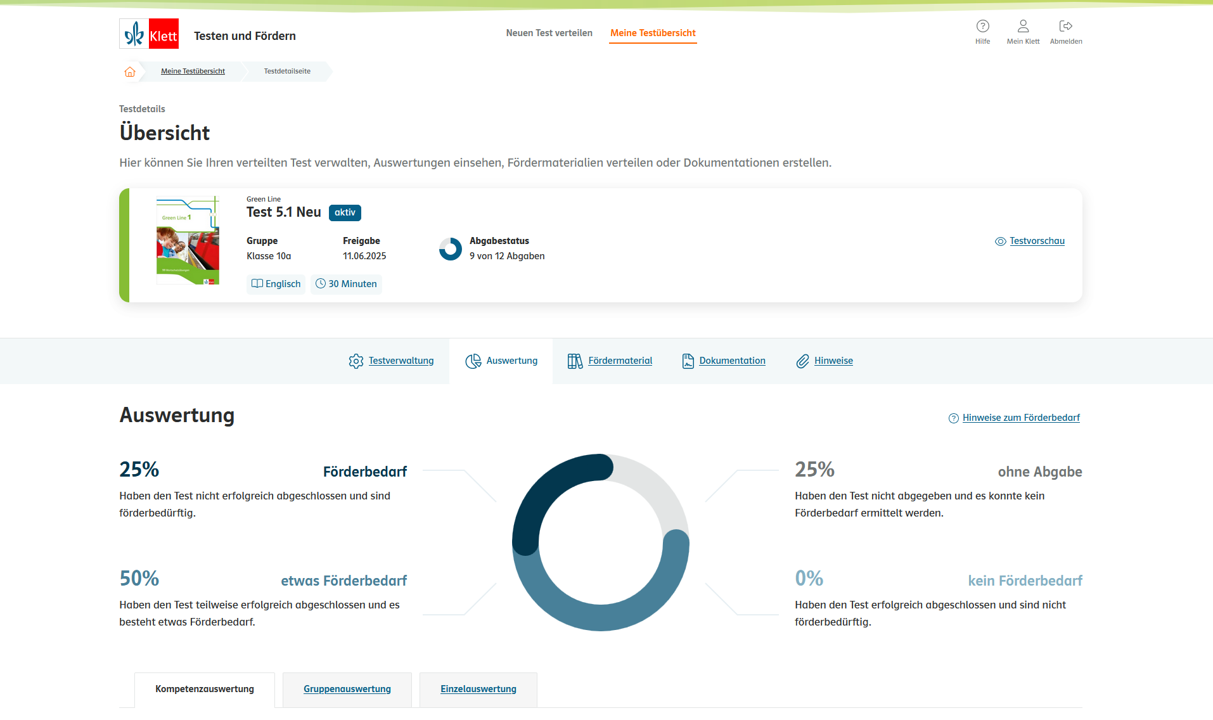Click the gear icon for Testverwaltung
Screen dimensions: 1213x720
(x=356, y=361)
